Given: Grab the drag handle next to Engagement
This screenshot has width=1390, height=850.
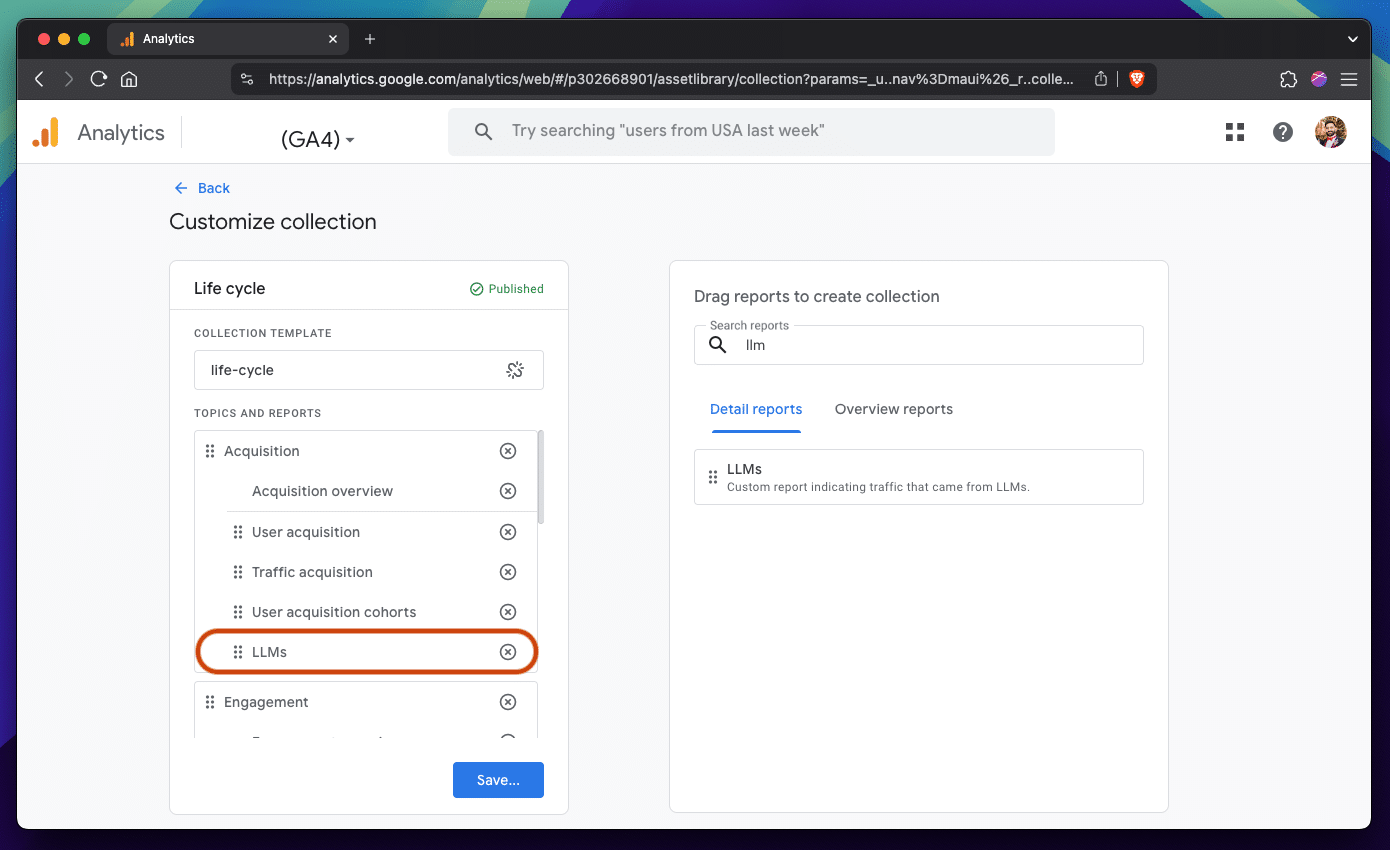Looking at the screenshot, I should pyautogui.click(x=210, y=702).
